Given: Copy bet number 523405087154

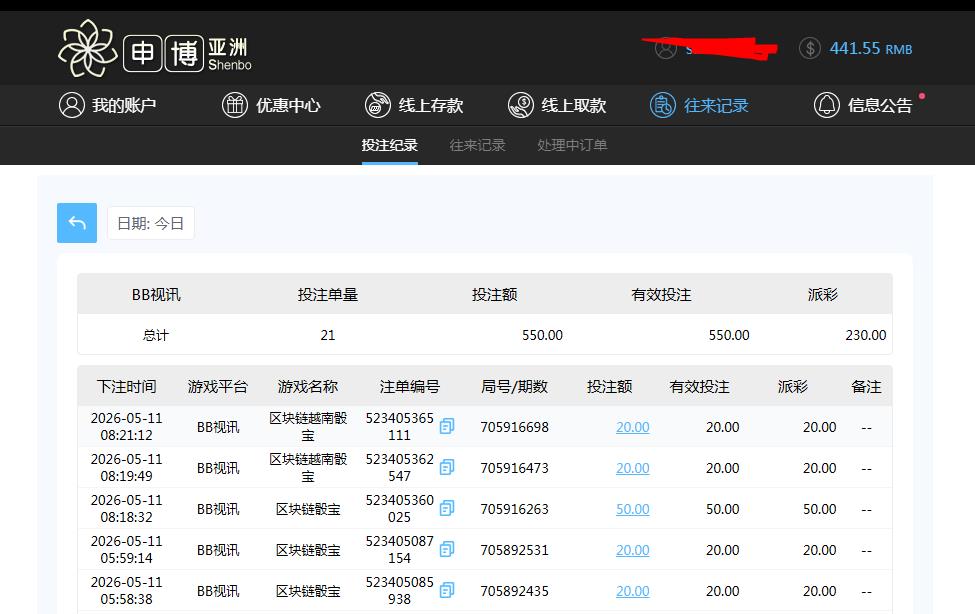Looking at the screenshot, I should coord(446,549).
